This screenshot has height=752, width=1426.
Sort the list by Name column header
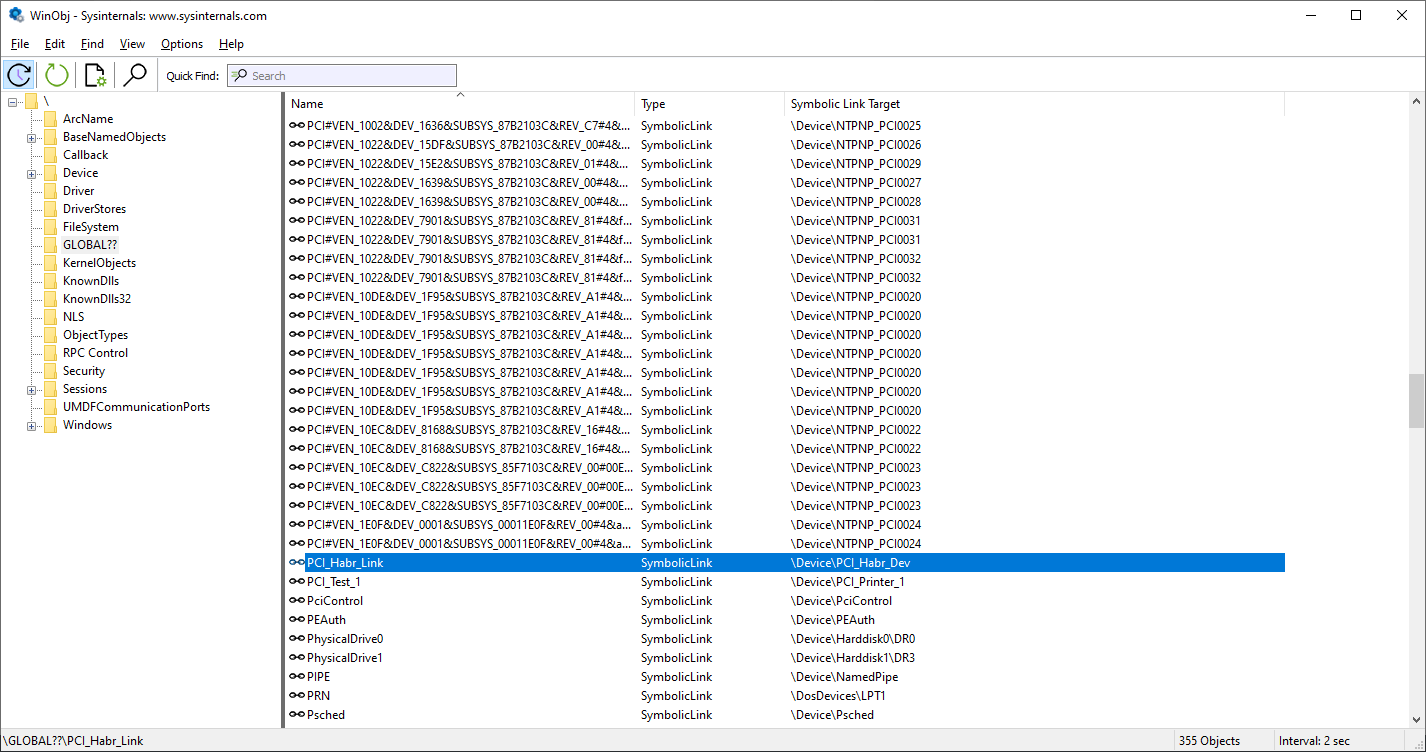(x=460, y=104)
